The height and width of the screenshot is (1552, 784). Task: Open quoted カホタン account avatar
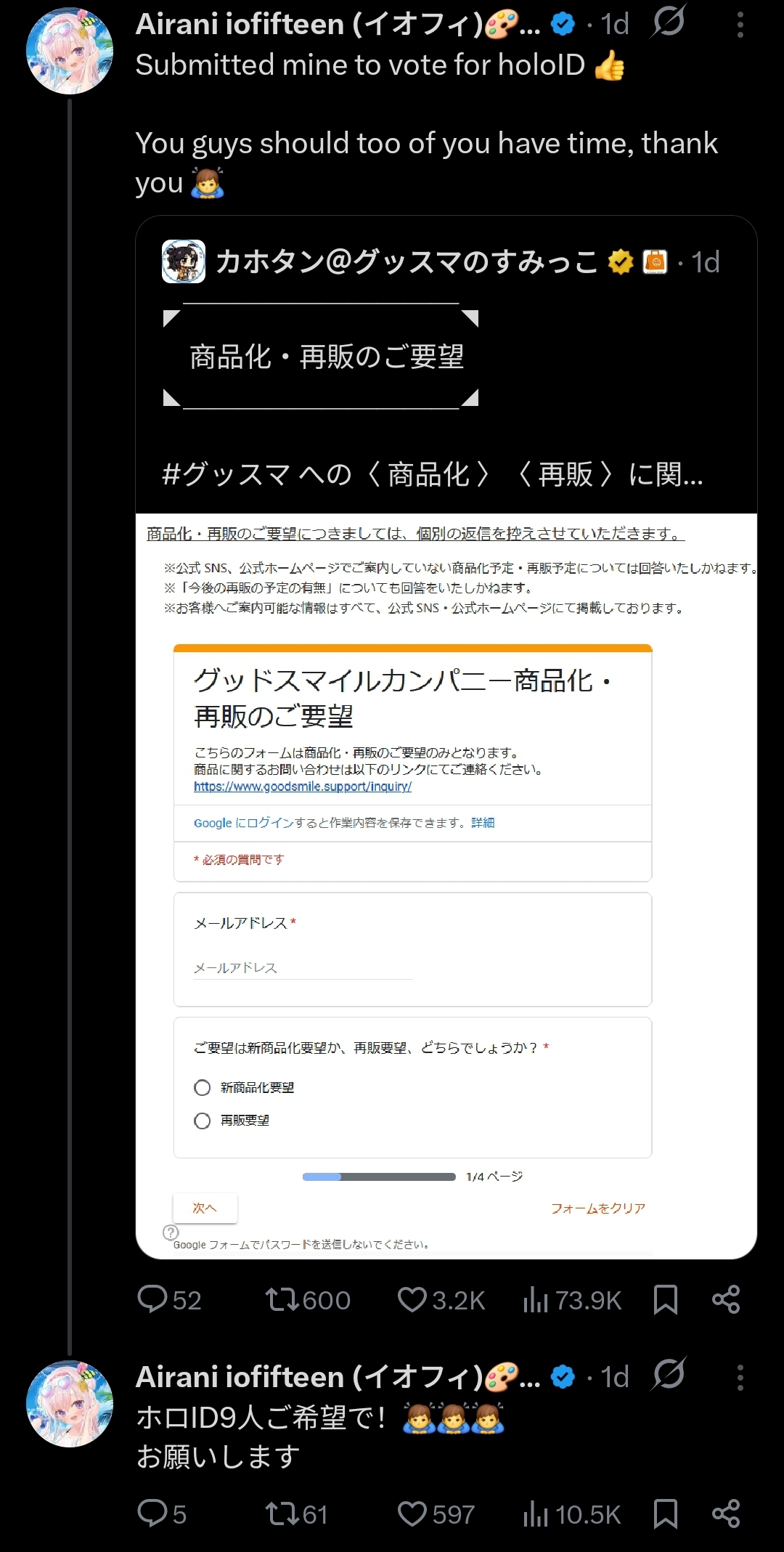tap(184, 261)
